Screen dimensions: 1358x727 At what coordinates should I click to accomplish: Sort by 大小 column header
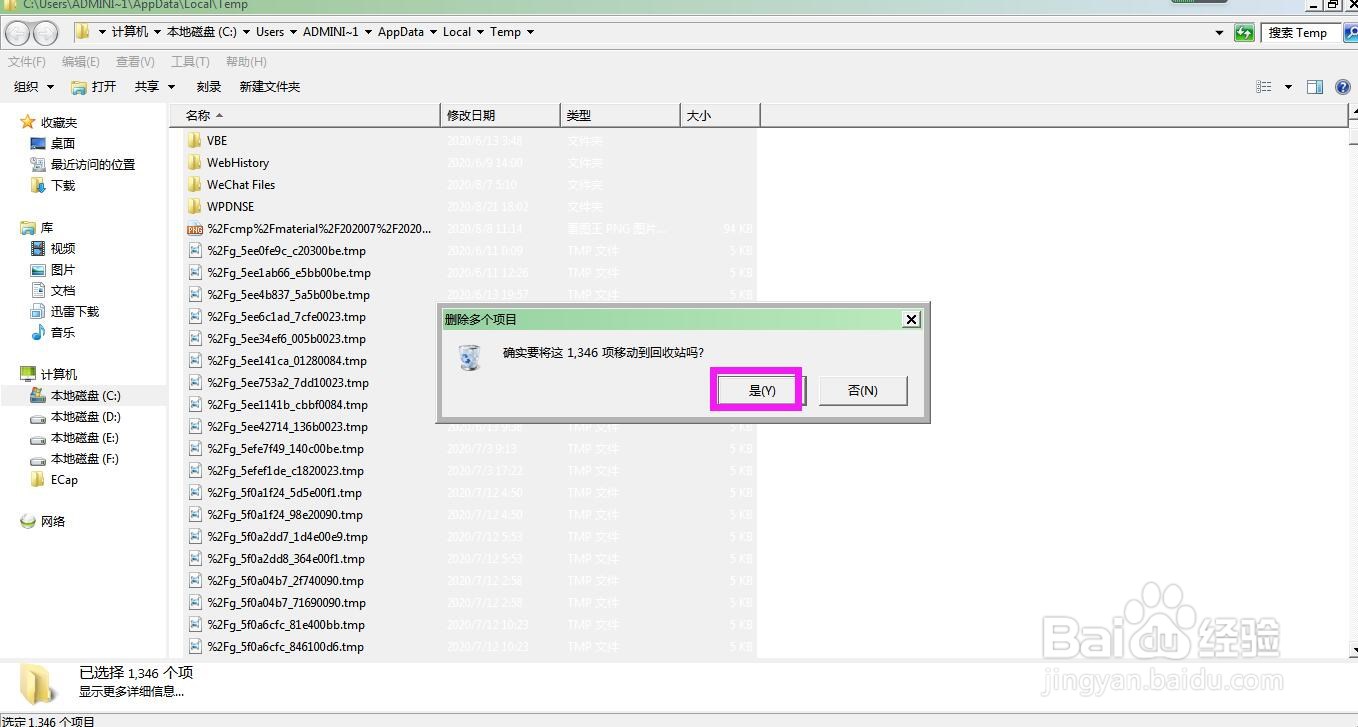point(720,115)
